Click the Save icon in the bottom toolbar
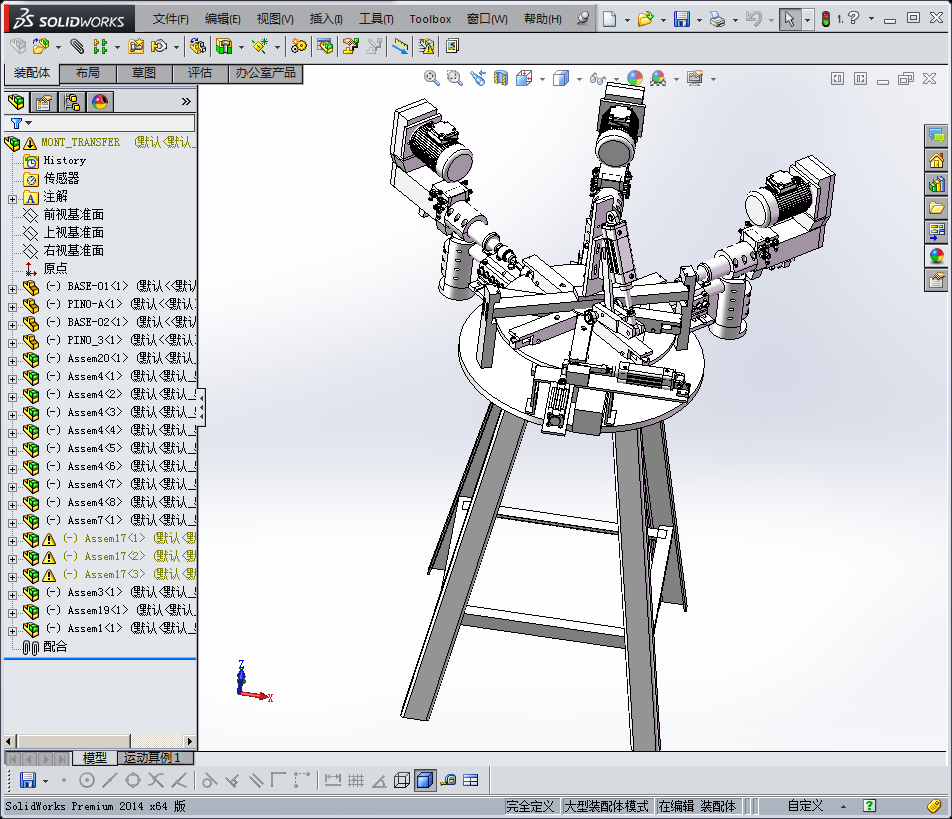Image resolution: width=952 pixels, height=819 pixels. tap(27, 780)
